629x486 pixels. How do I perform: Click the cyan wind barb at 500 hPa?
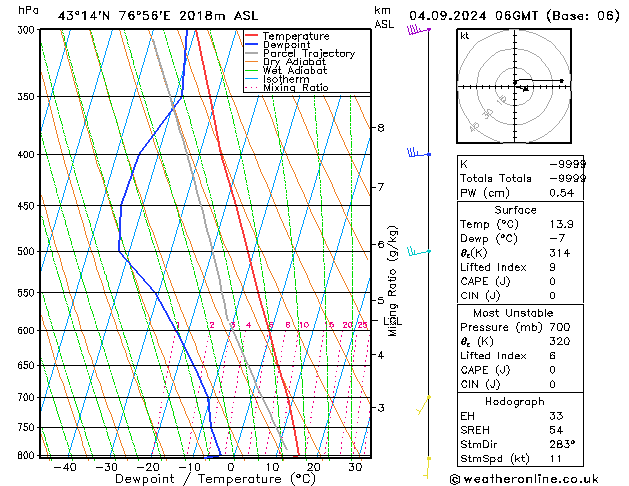click(x=419, y=251)
